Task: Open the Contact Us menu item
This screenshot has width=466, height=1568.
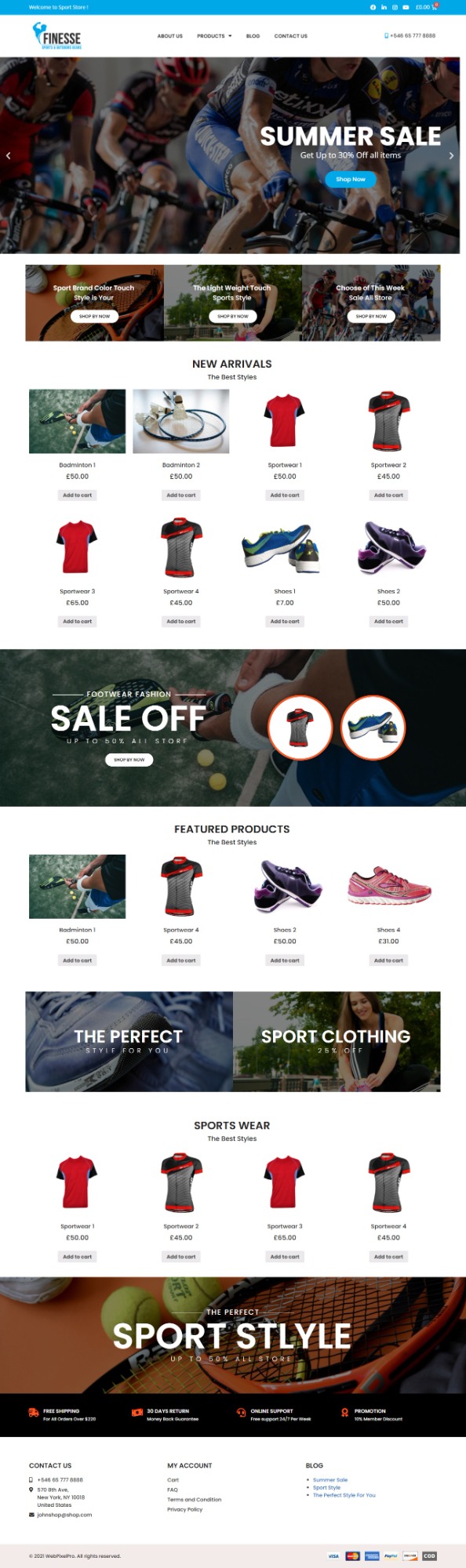Action: (291, 36)
